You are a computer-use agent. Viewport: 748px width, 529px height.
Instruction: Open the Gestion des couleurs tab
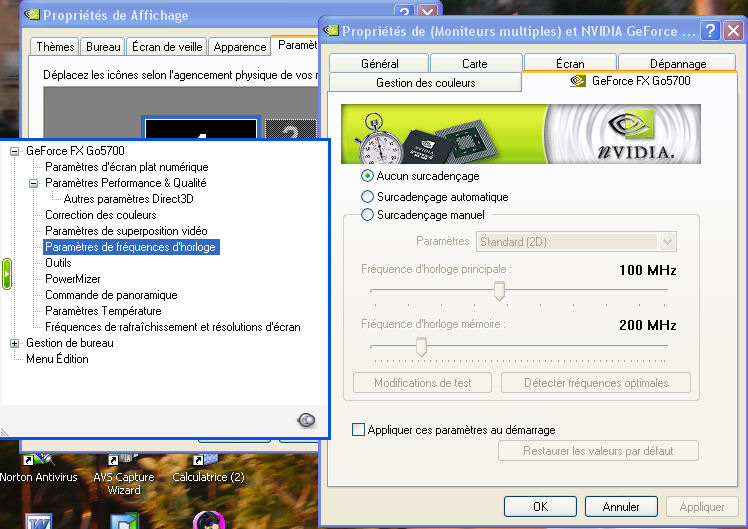click(426, 83)
